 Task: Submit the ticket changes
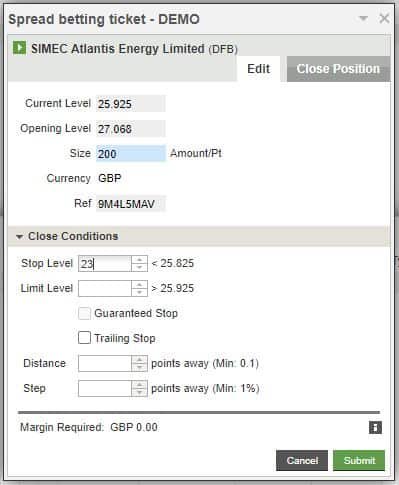pyautogui.click(x=359, y=460)
